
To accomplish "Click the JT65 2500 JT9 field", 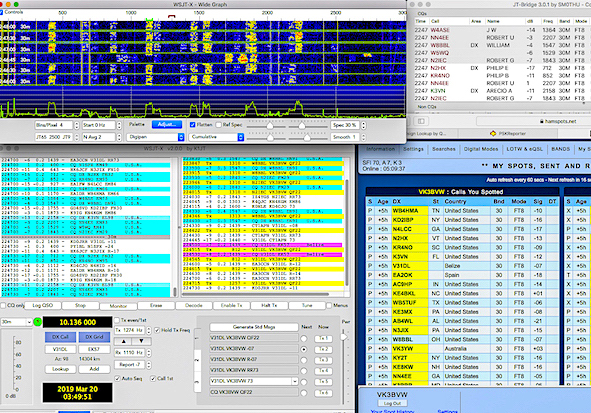I will pos(54,137).
